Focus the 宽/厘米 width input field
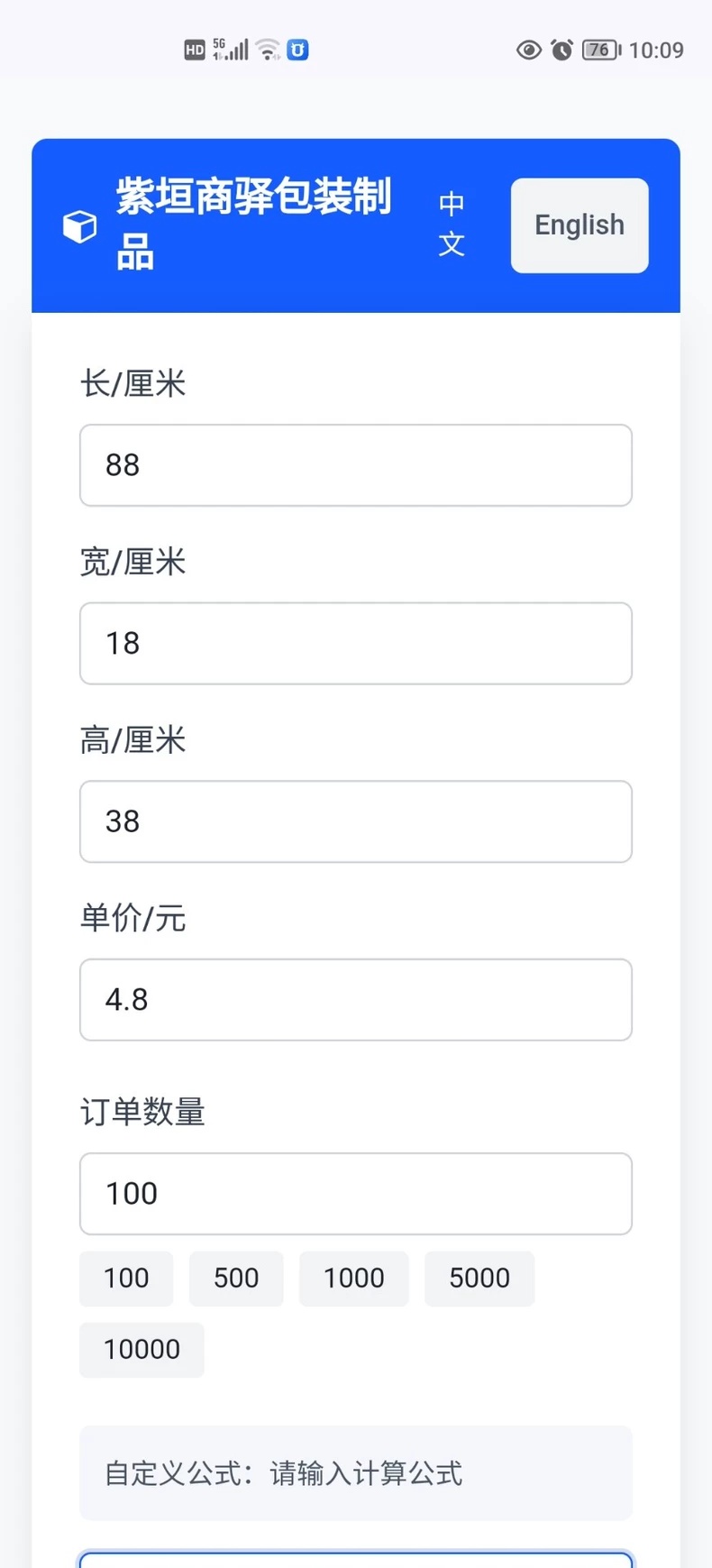Viewport: 712px width, 1568px height. point(356,644)
